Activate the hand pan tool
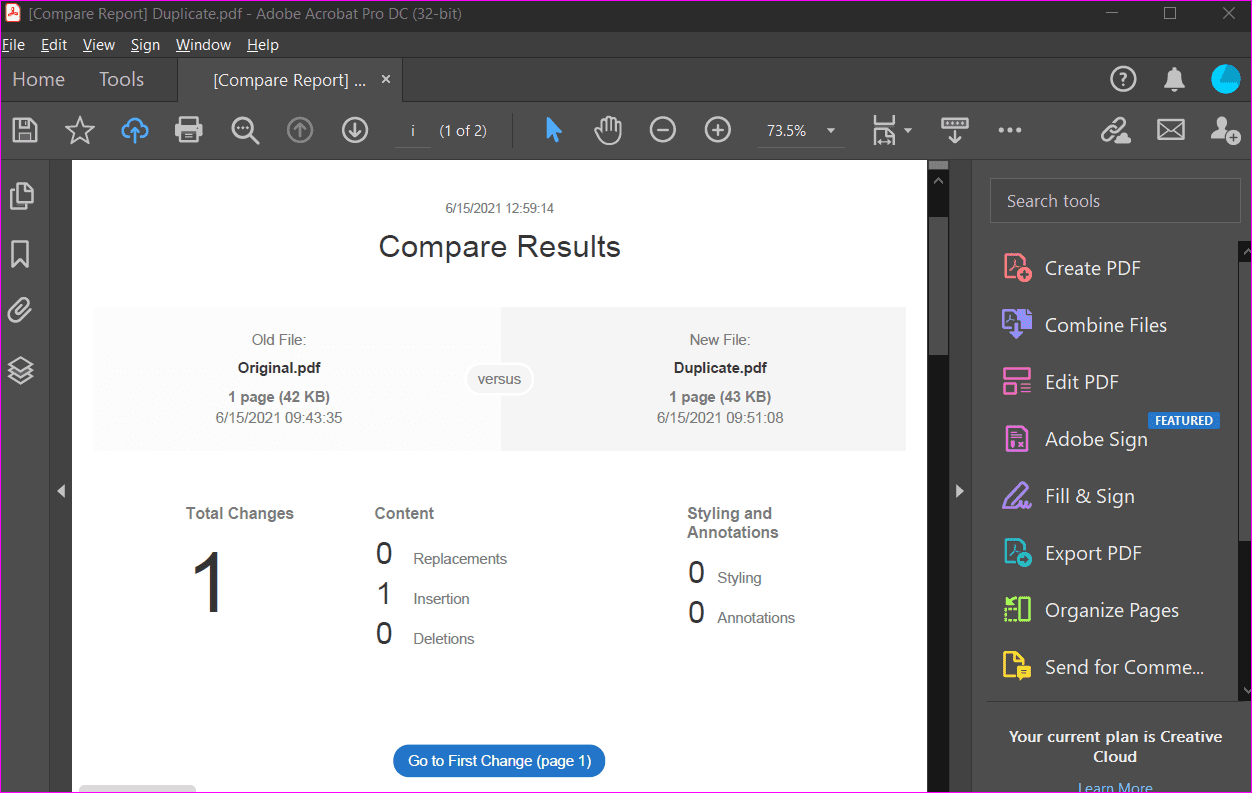Viewport: 1252px width, 793px height. pos(608,130)
